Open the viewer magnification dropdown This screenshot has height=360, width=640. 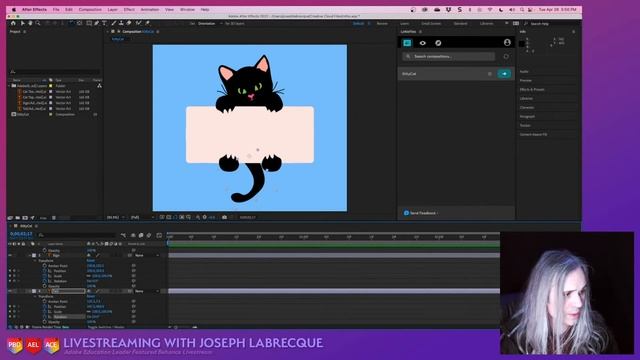pyautogui.click(x=116, y=217)
